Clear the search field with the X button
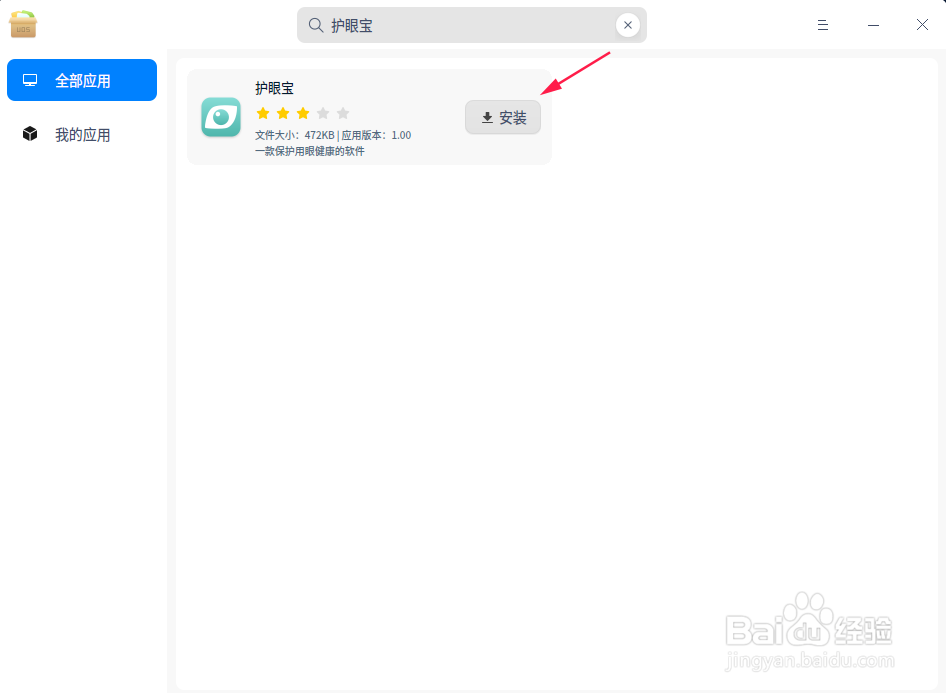The width and height of the screenshot is (946, 693). point(628,24)
